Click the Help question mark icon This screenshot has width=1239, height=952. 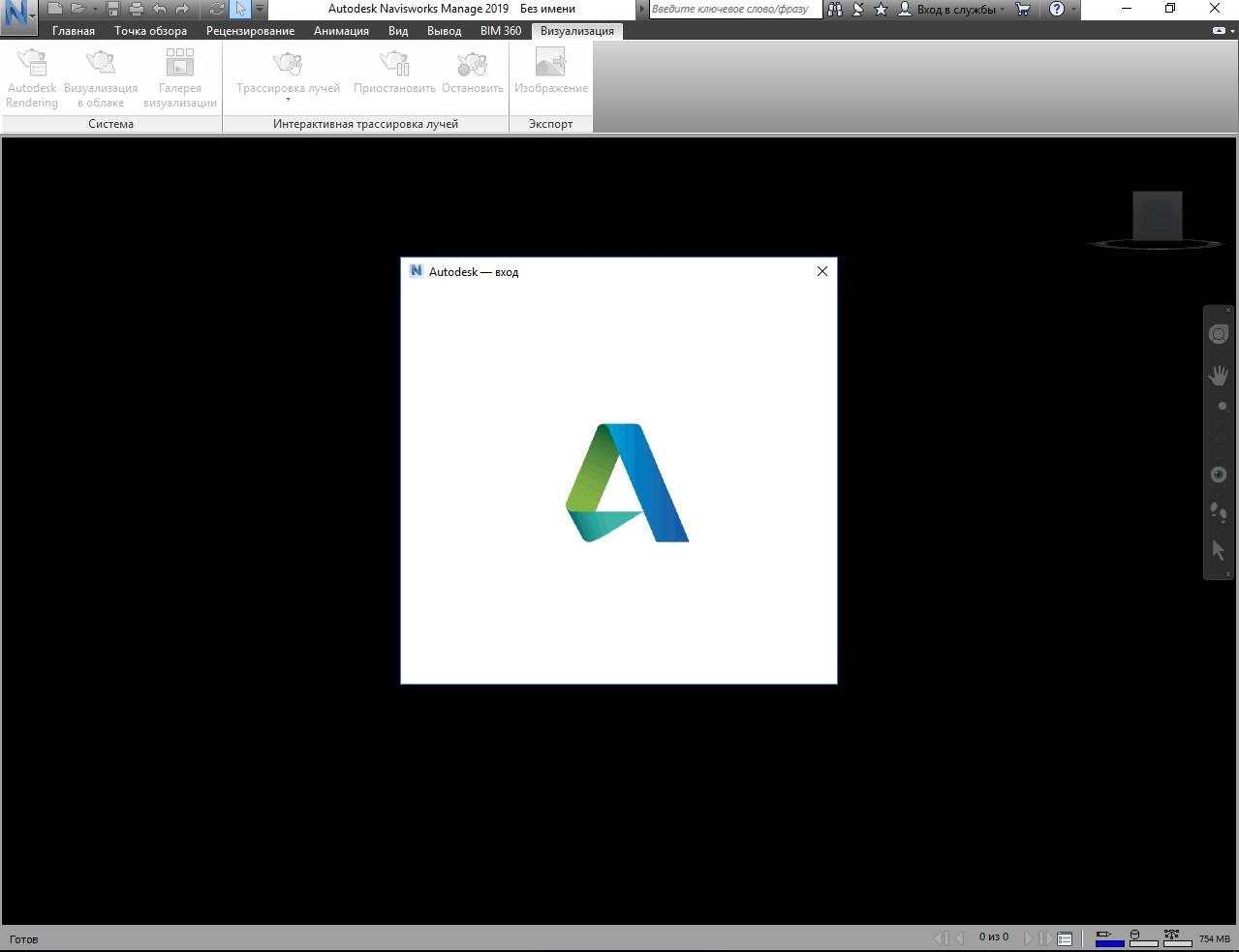1057,9
